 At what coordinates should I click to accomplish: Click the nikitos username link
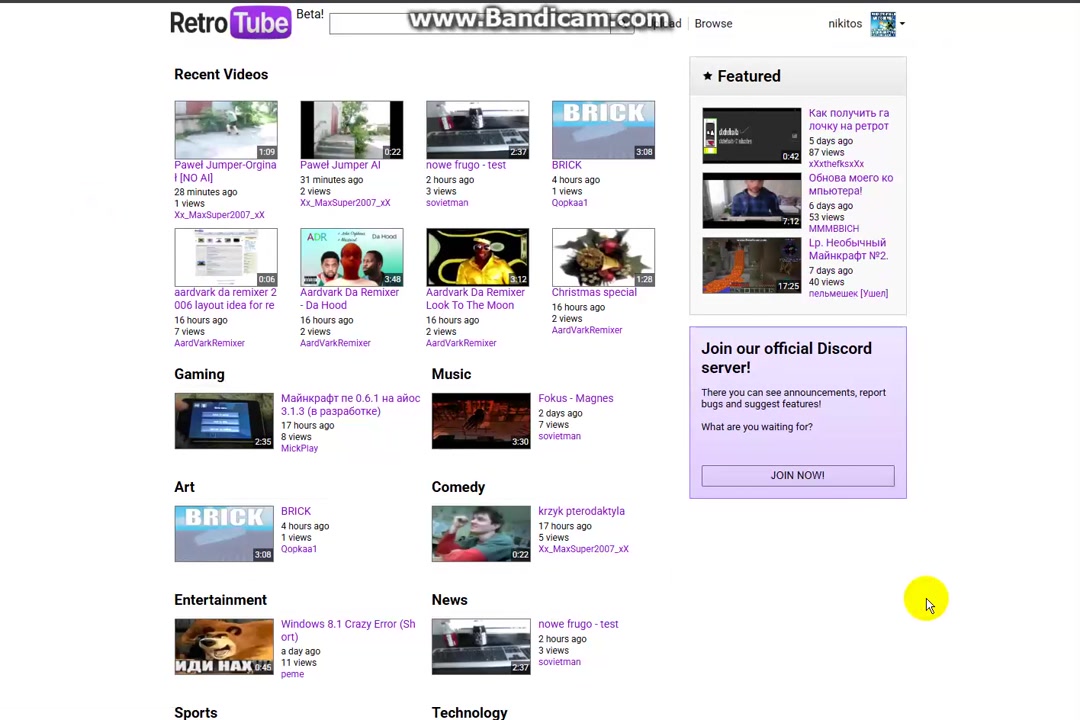(x=844, y=24)
